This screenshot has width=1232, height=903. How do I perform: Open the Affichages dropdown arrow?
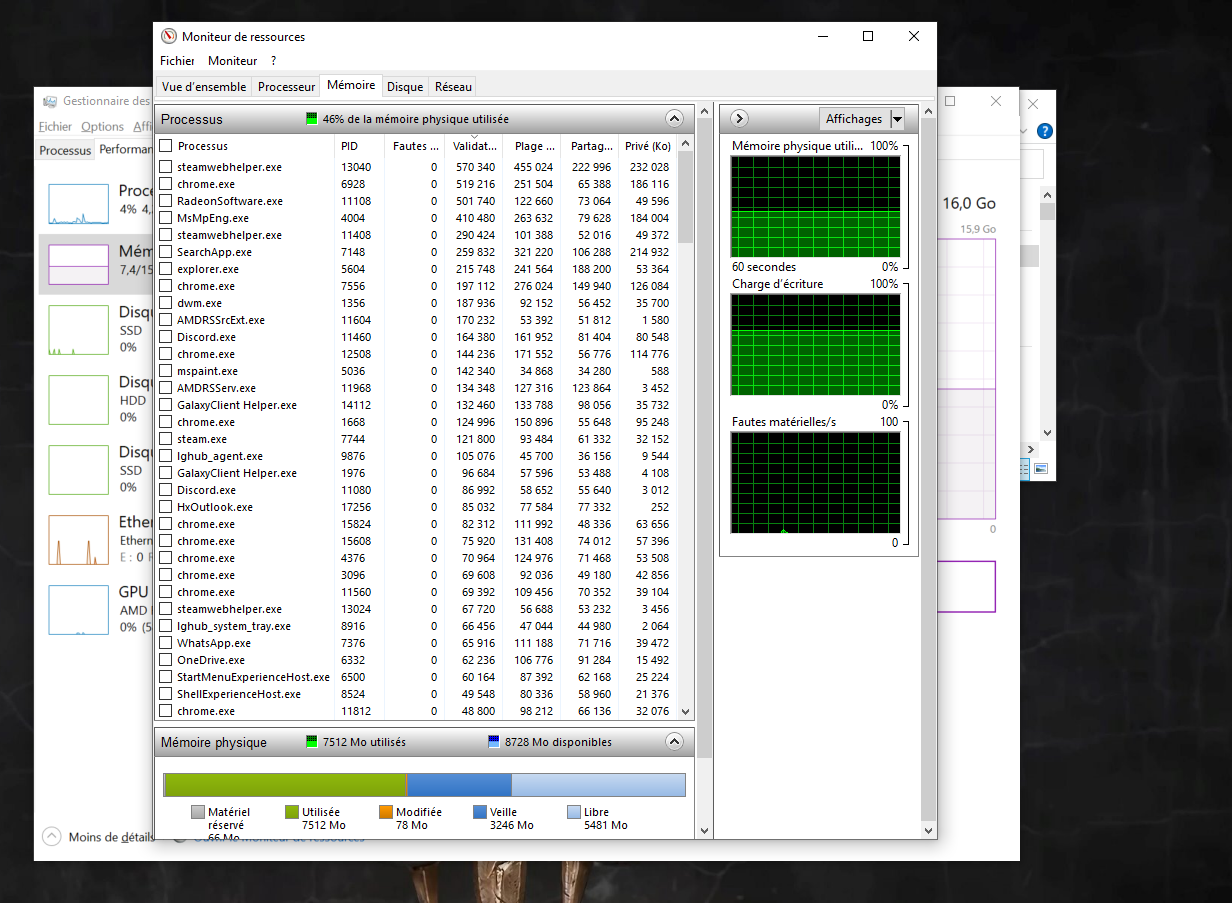[897, 119]
